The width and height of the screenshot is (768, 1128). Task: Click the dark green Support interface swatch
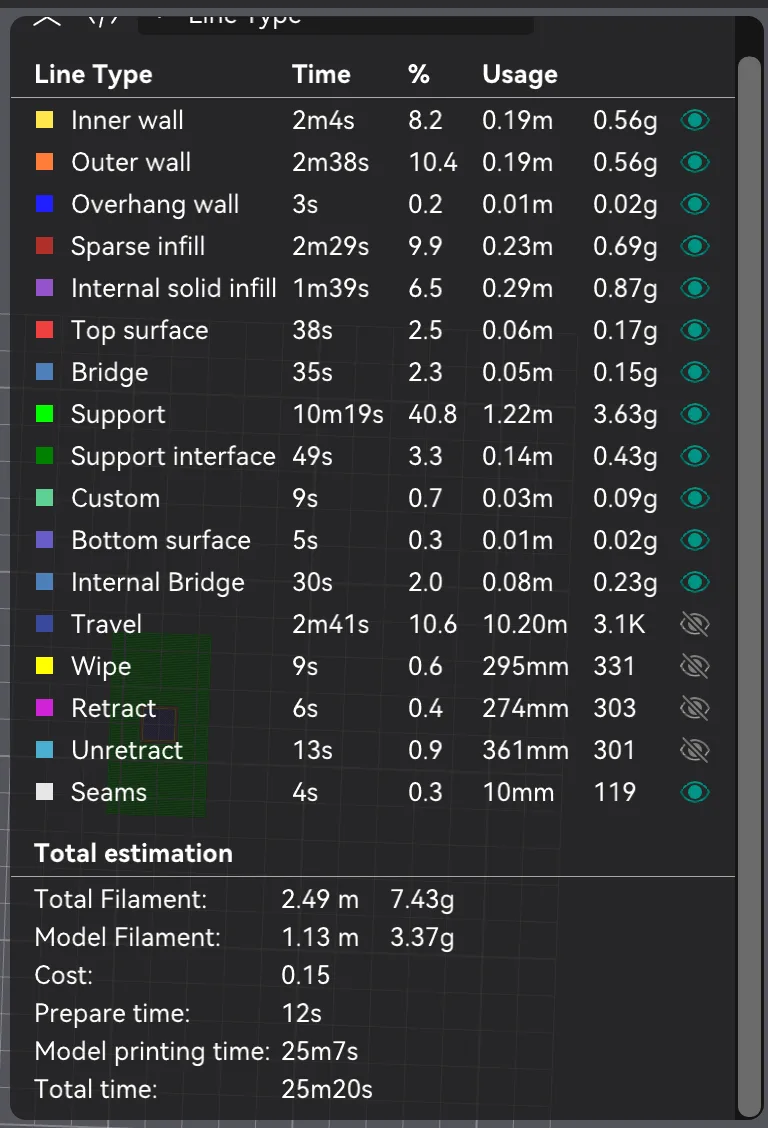[45, 455]
